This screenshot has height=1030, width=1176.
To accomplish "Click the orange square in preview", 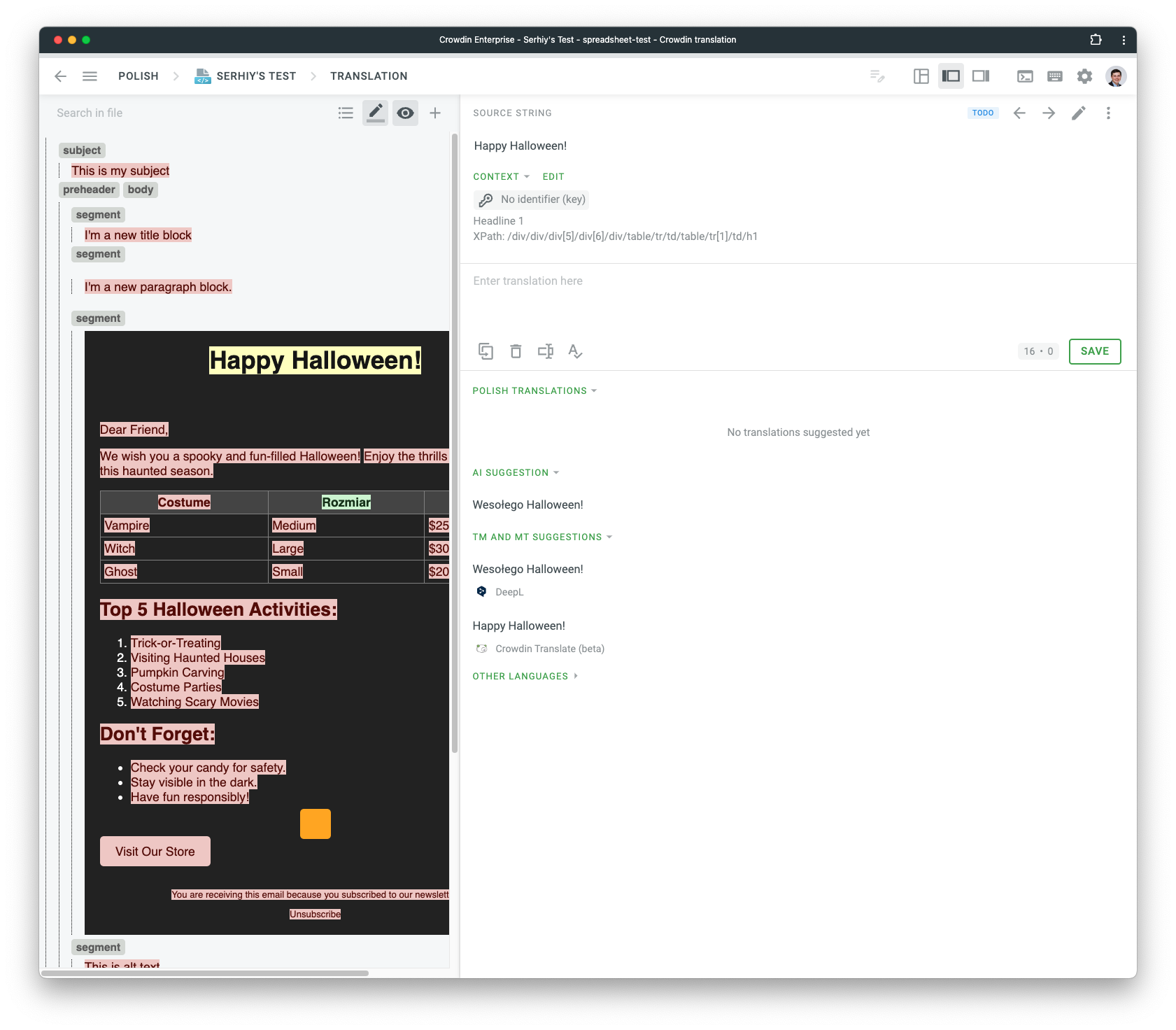I will click(316, 824).
